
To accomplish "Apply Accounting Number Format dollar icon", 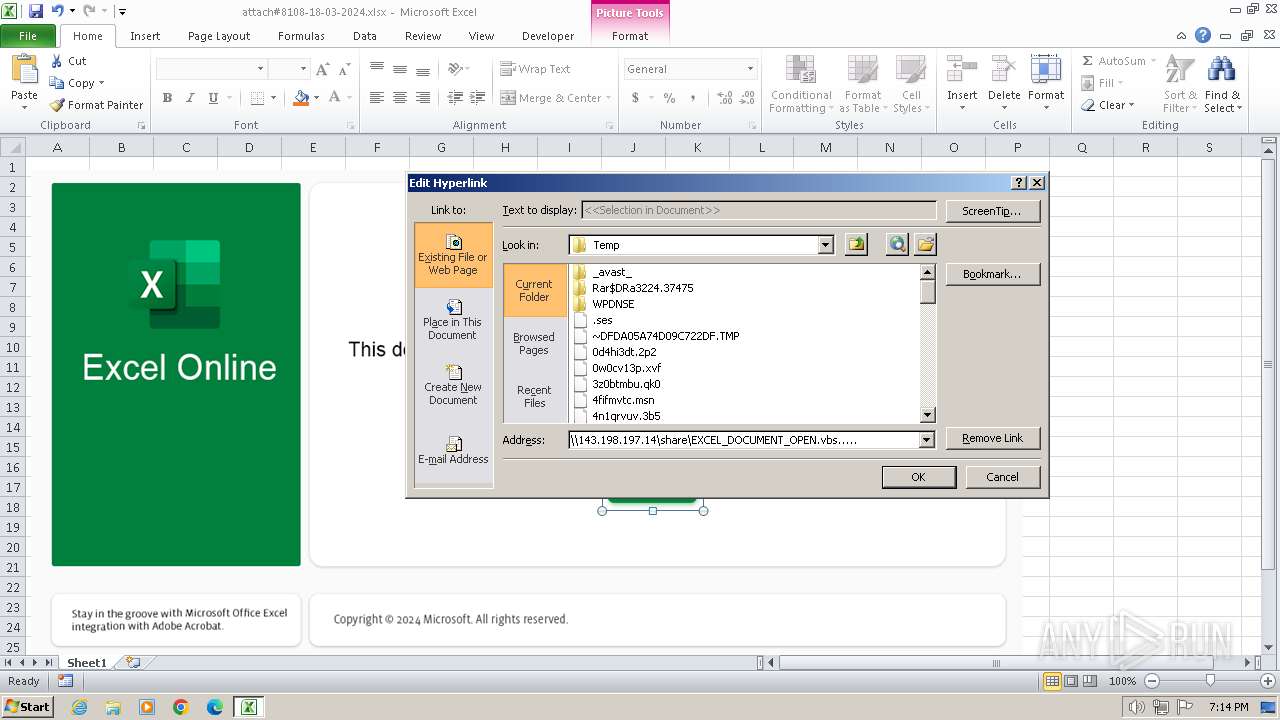I will 635,98.
